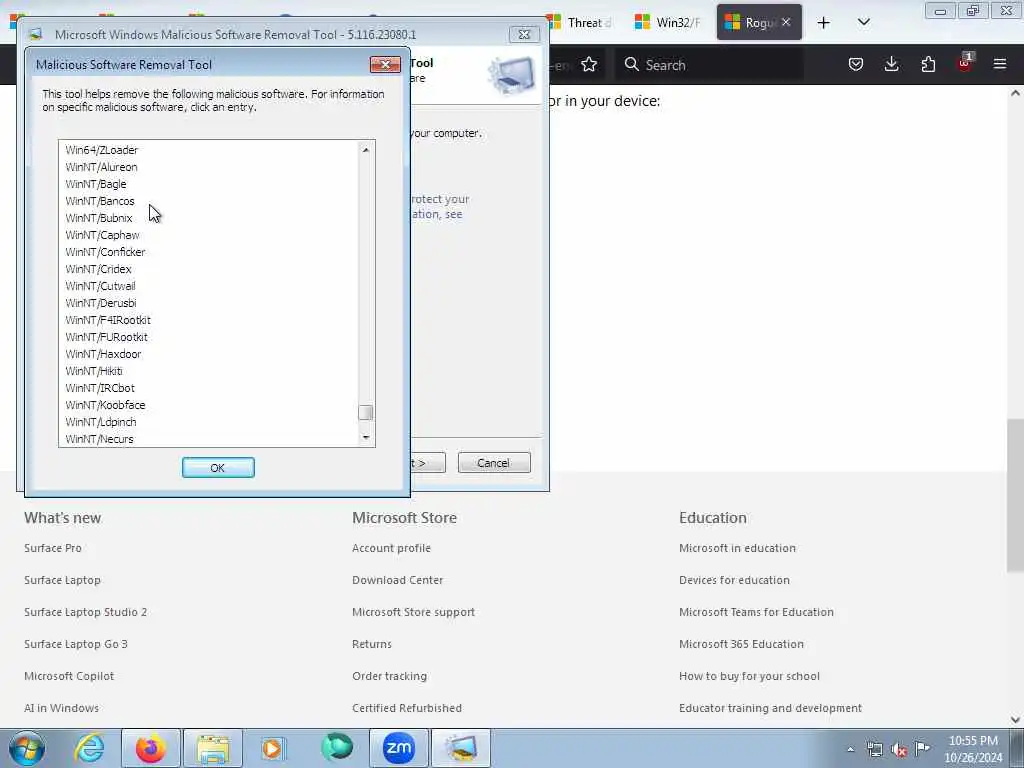Select WinNT/Conficker entry
This screenshot has width=1024, height=768.
click(105, 252)
